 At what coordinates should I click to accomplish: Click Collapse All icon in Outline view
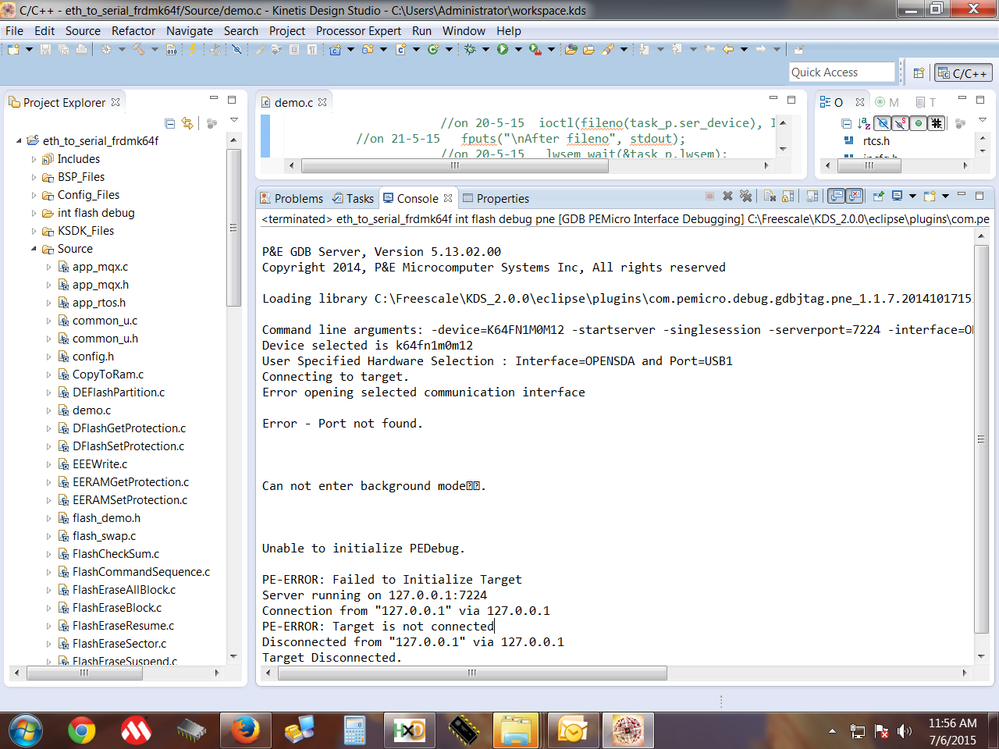coord(846,123)
